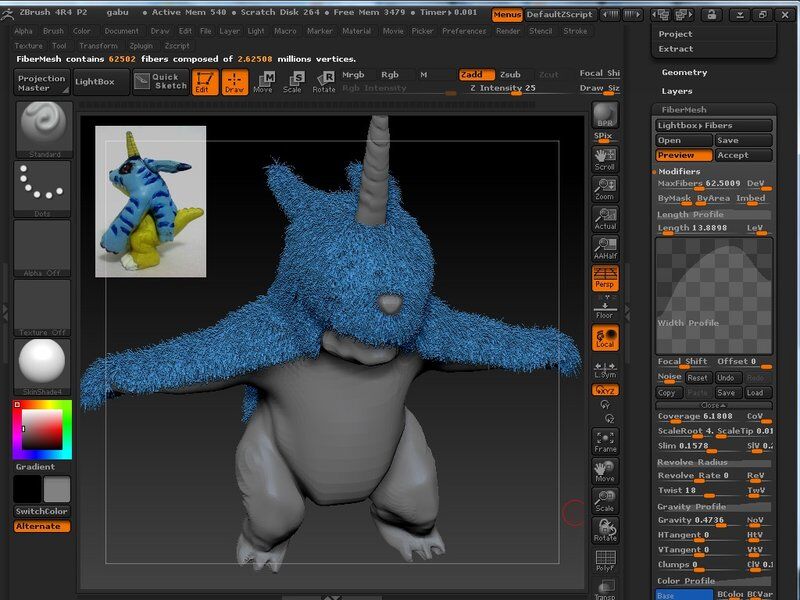The width and height of the screenshot is (800, 600).
Task: Click the Actual size icon
Action: coord(605,219)
